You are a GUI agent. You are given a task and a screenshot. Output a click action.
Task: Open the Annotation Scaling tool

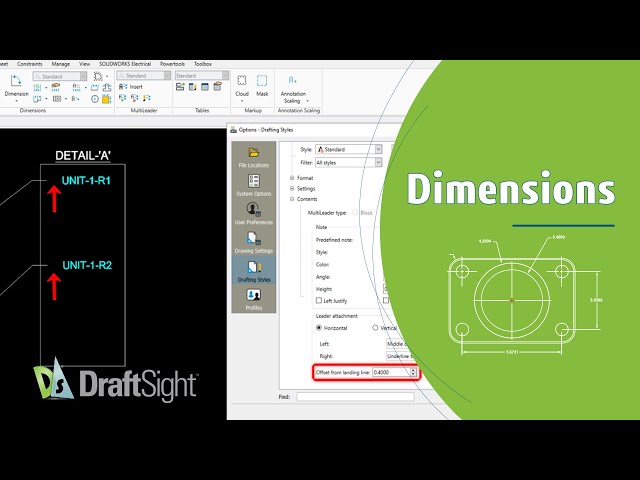293,89
